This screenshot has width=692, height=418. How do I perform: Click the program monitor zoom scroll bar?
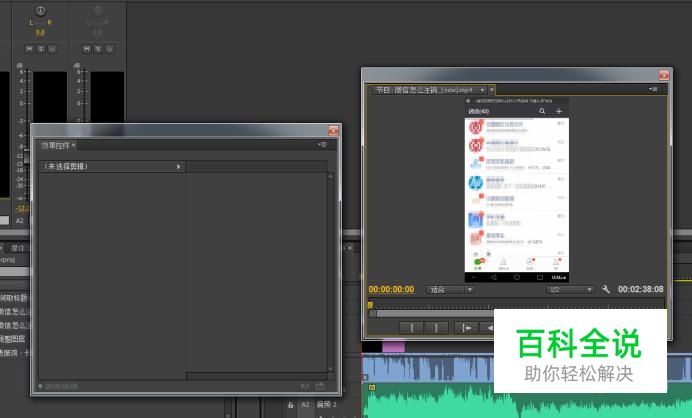pyautogui.click(x=434, y=313)
